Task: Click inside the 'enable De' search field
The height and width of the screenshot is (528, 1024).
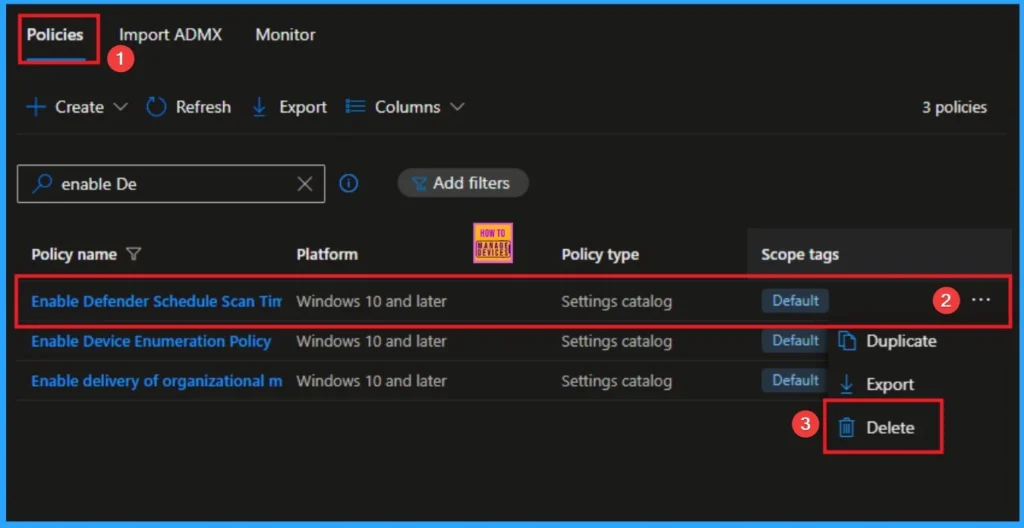Action: point(171,184)
